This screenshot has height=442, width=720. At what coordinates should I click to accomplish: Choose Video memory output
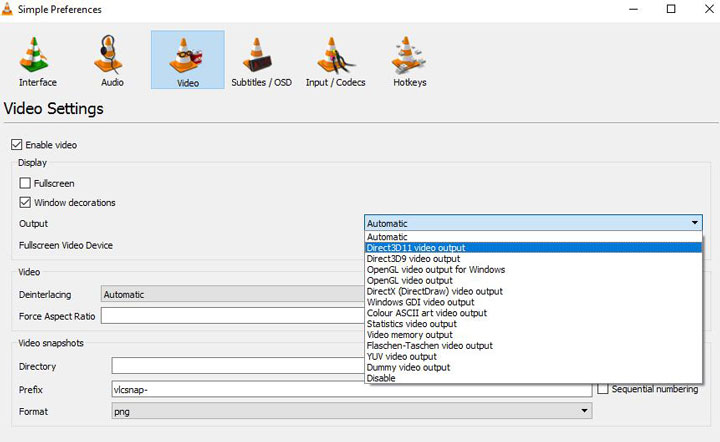[533, 335]
